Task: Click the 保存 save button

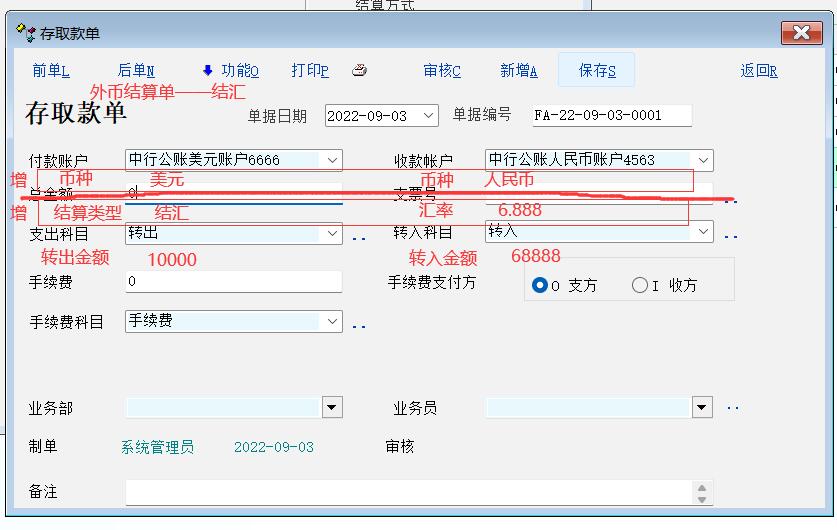Action: point(597,70)
